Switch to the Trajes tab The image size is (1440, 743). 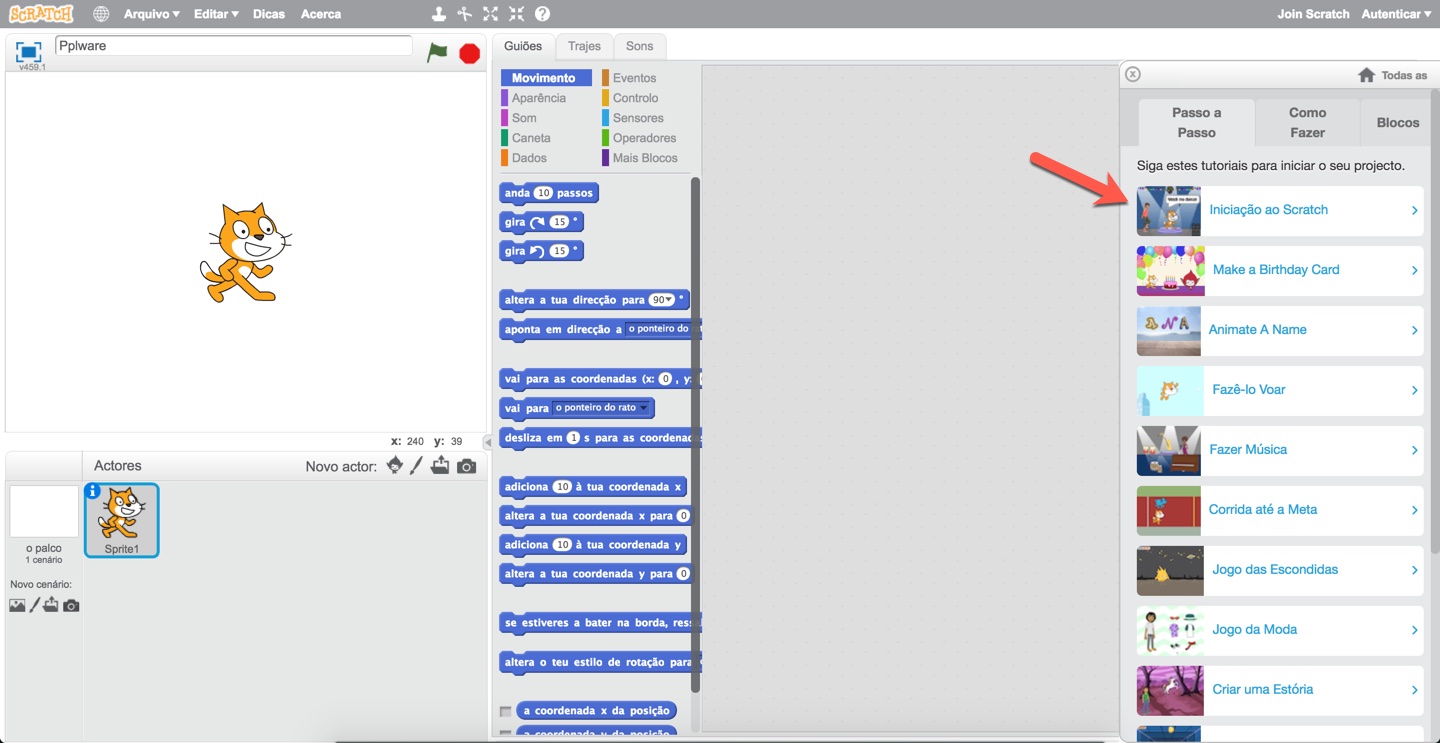[x=584, y=46]
